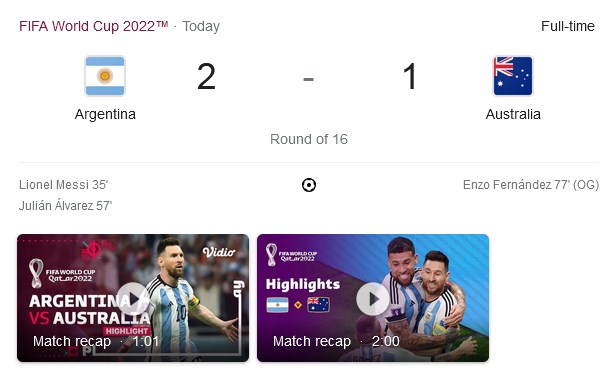Click the Australia flag icon
The height and width of the screenshot is (380, 609).
(513, 76)
